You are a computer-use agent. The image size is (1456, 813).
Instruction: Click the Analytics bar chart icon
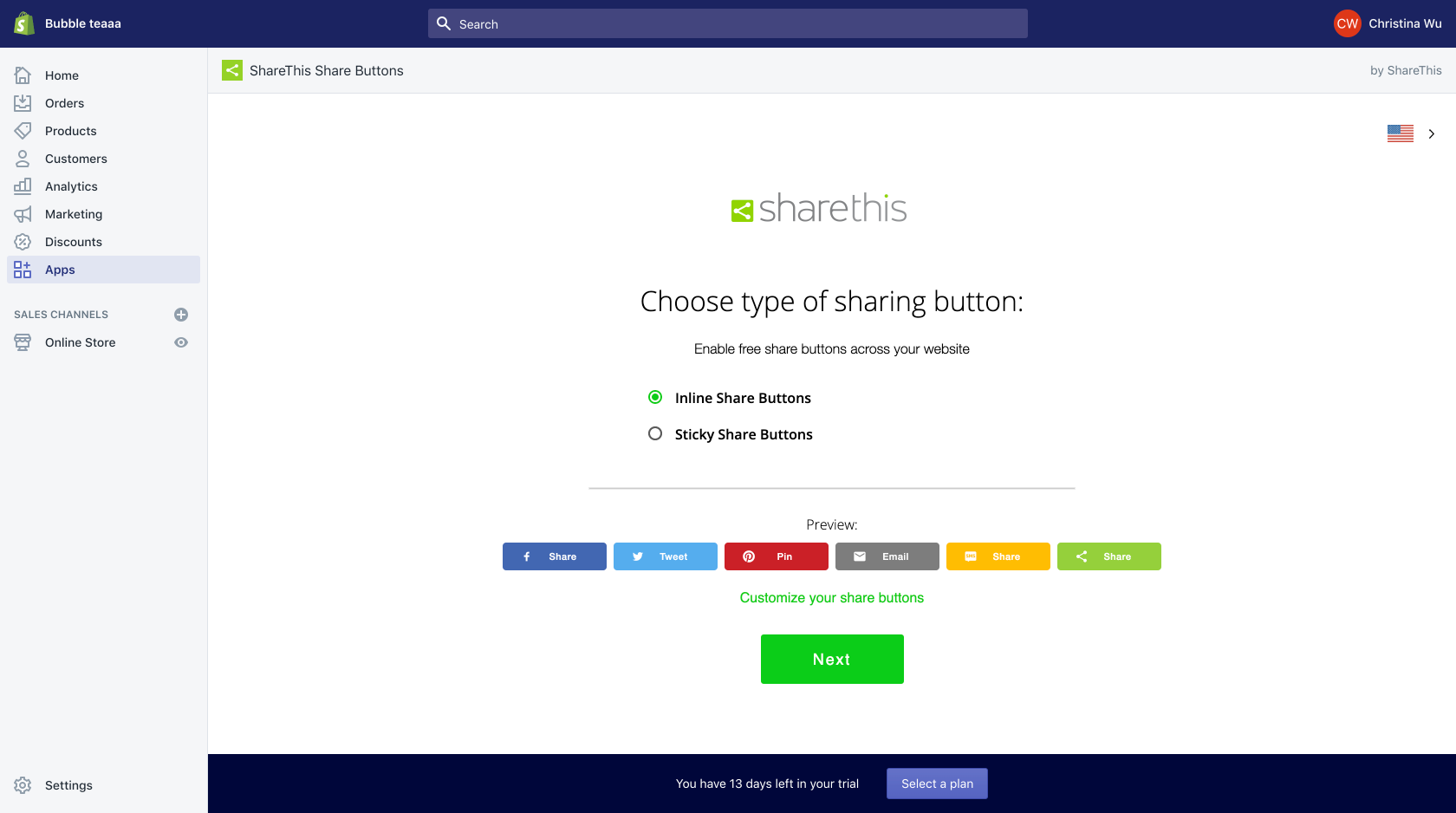(23, 186)
